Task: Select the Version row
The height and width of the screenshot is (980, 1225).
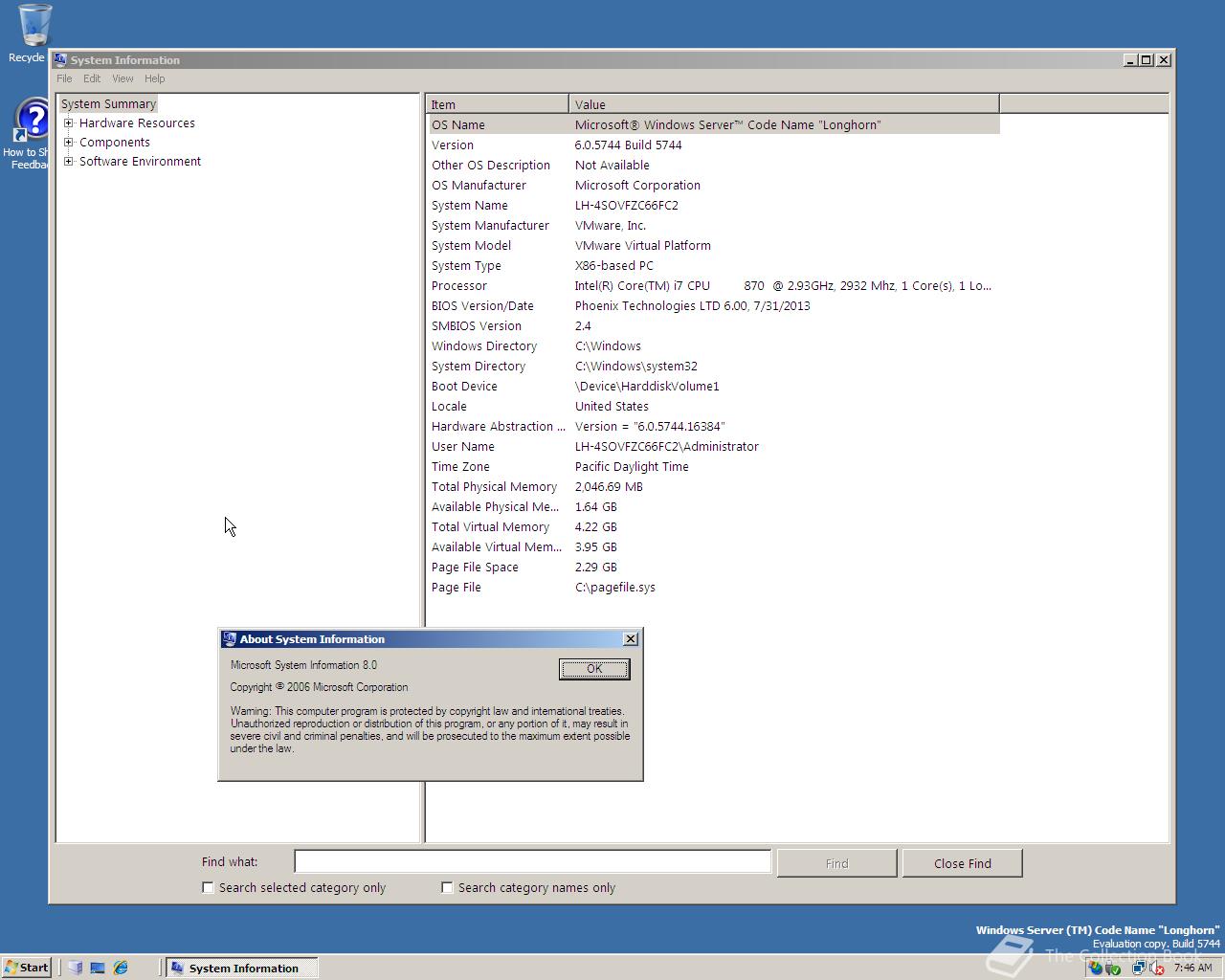Action: pos(713,145)
